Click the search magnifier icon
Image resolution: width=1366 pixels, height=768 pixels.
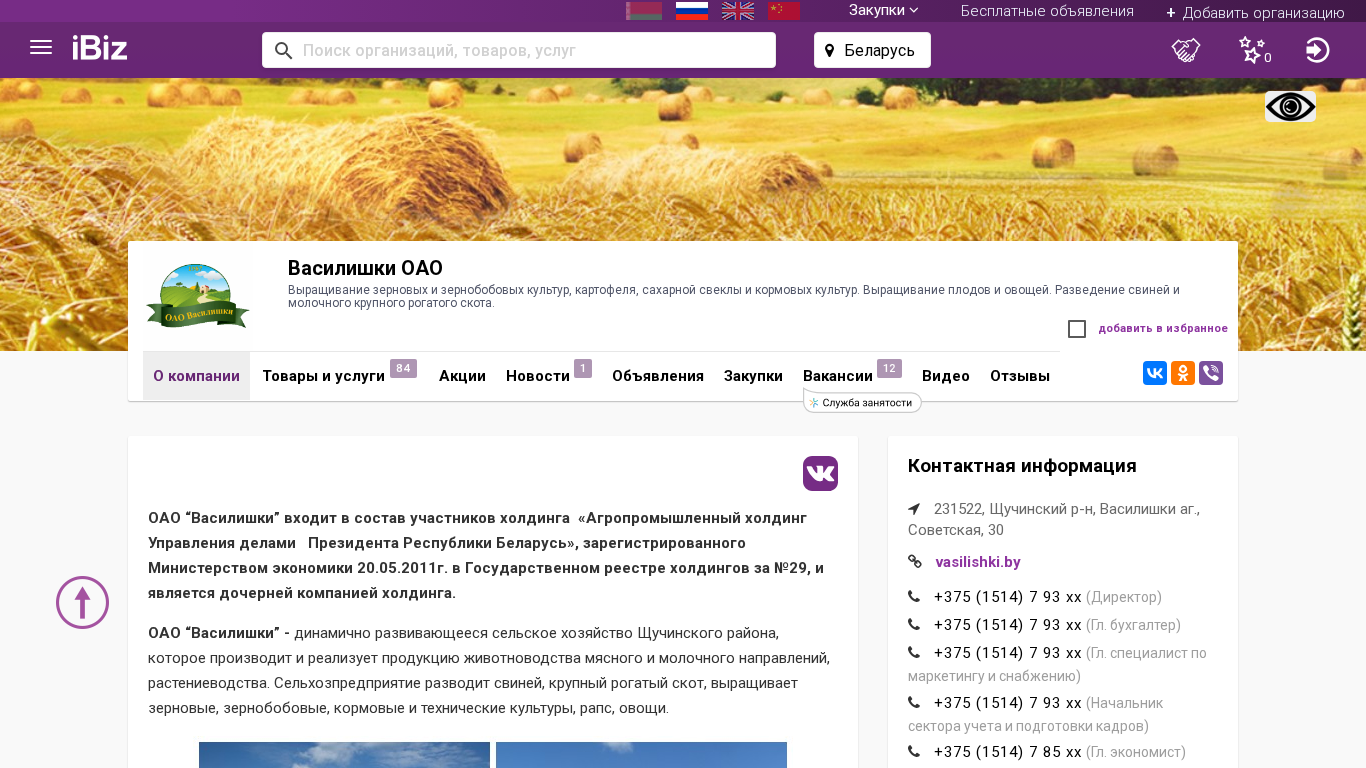(x=283, y=50)
